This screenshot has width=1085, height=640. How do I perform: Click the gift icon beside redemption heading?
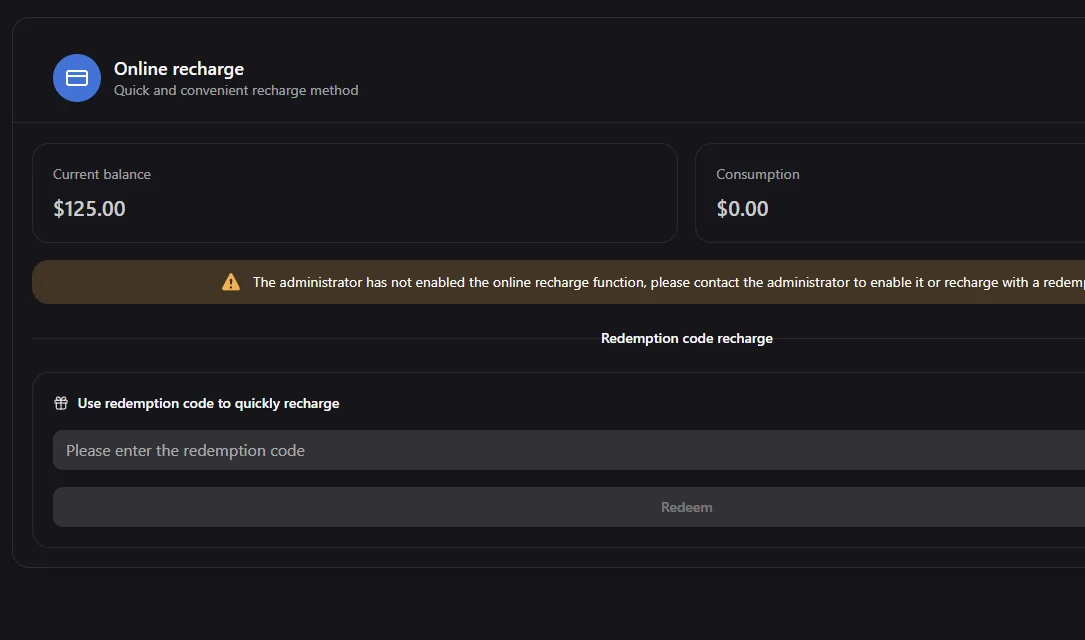[x=61, y=403]
